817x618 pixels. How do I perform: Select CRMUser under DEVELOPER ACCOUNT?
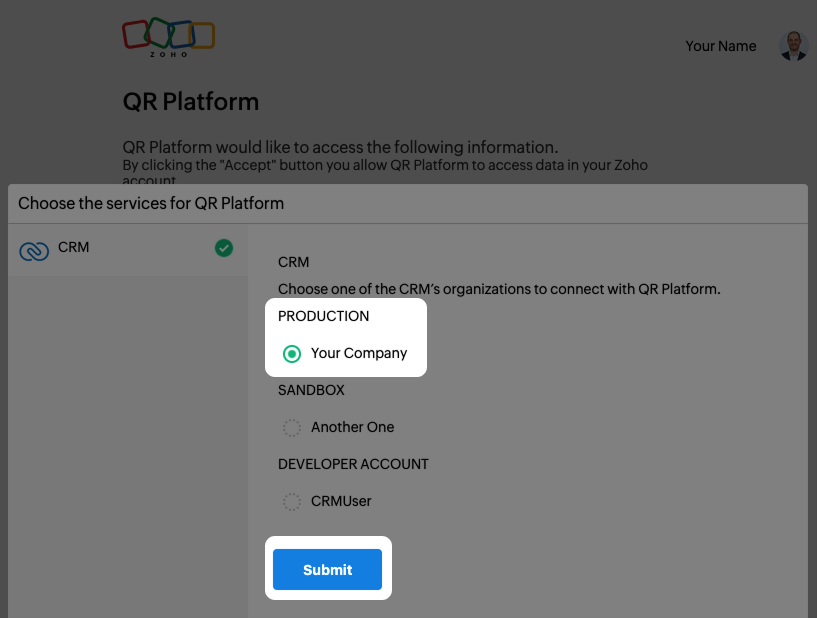point(291,501)
